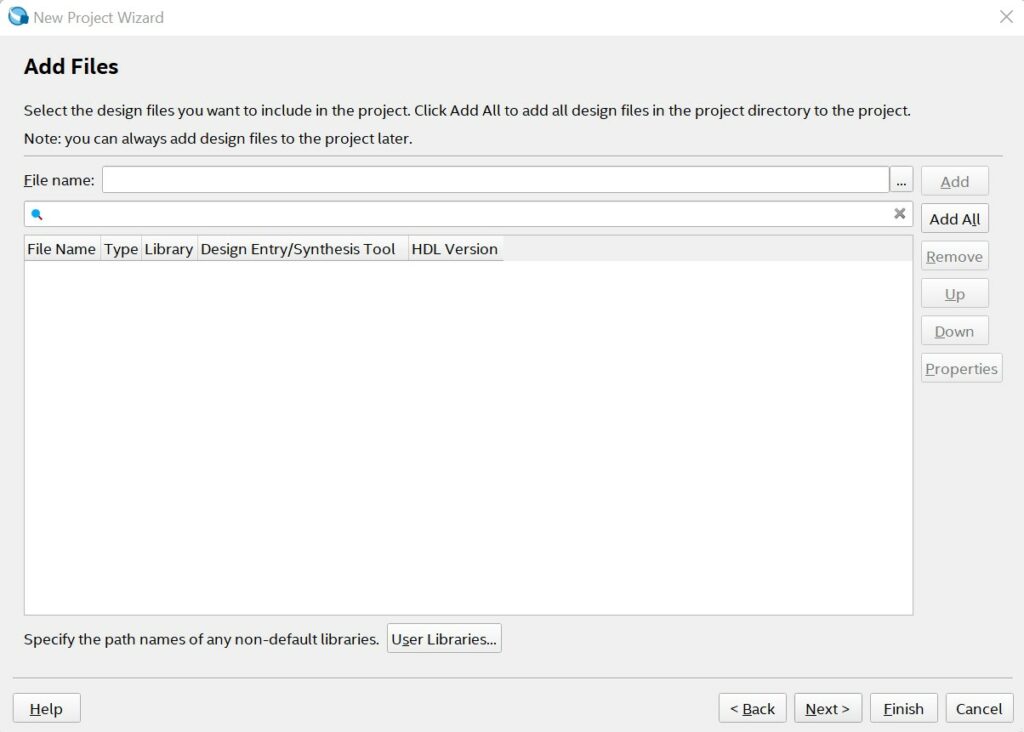Click the Remove button
The image size is (1024, 732).
click(x=954, y=257)
